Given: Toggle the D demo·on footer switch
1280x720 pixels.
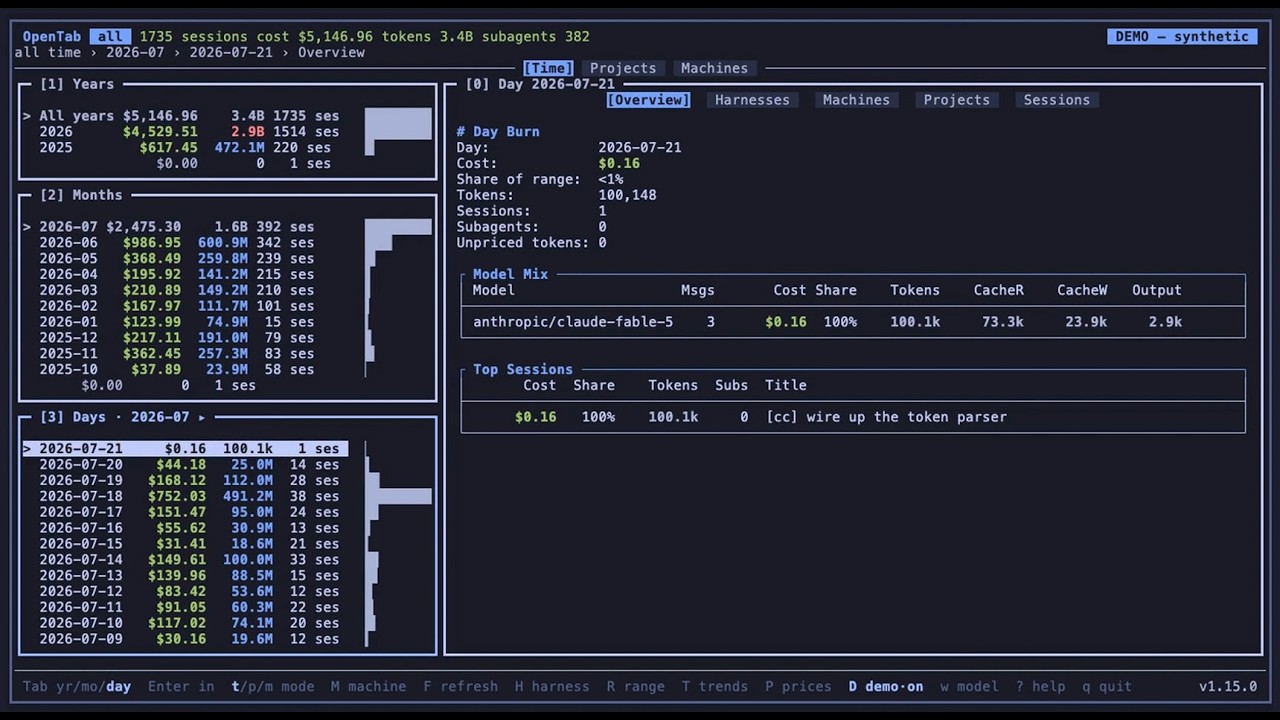Looking at the screenshot, I should click(886, 687).
